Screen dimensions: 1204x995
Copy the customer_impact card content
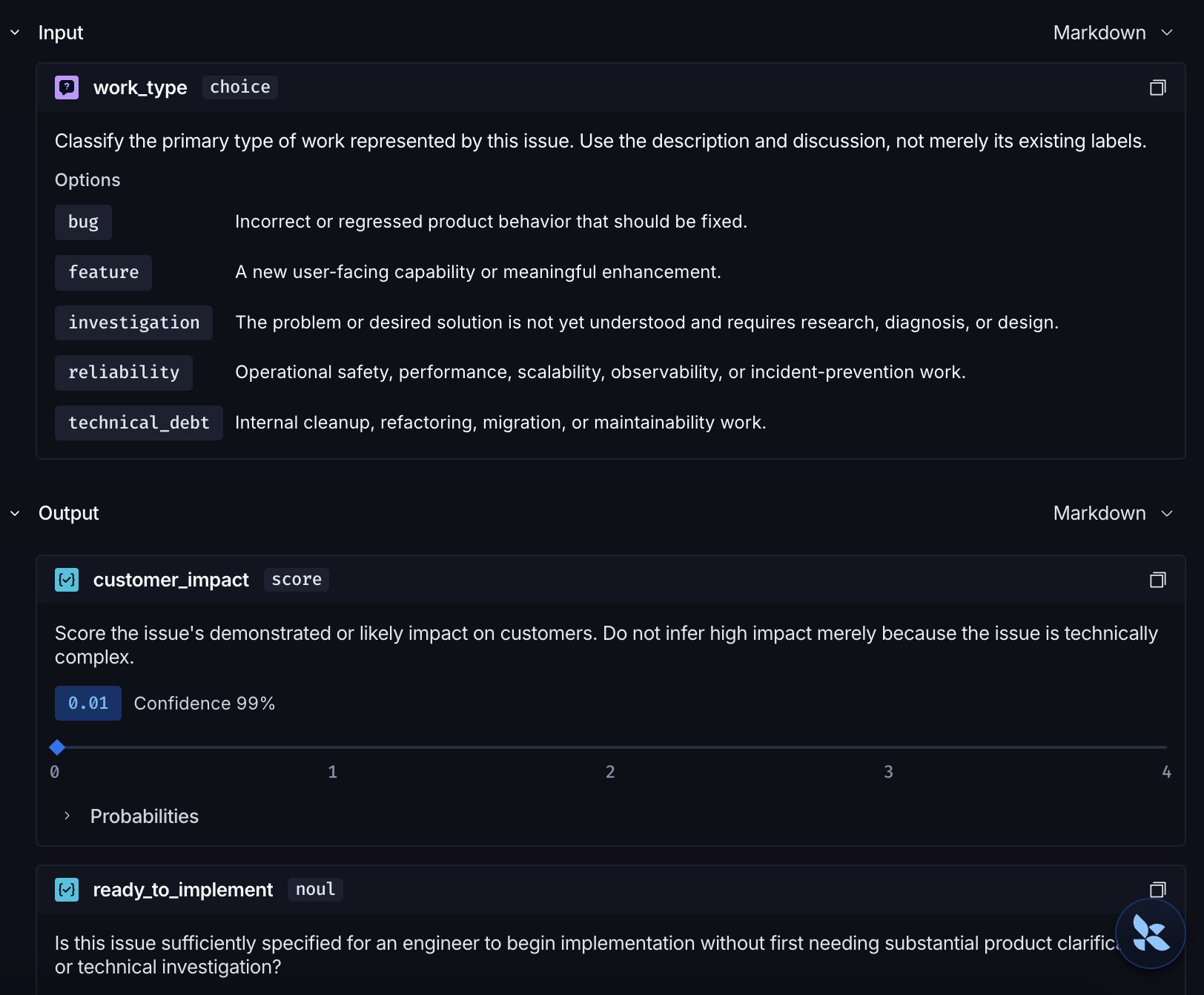tap(1157, 580)
